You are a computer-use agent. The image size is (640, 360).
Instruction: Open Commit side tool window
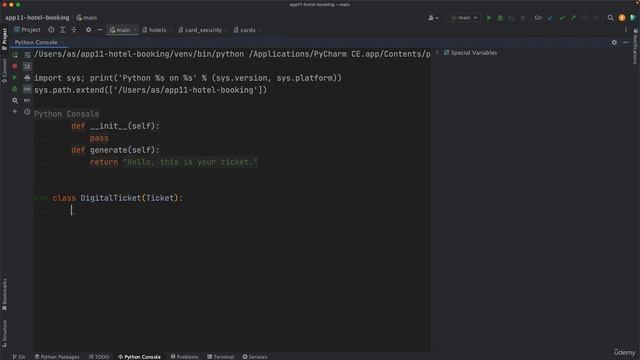coord(4,70)
